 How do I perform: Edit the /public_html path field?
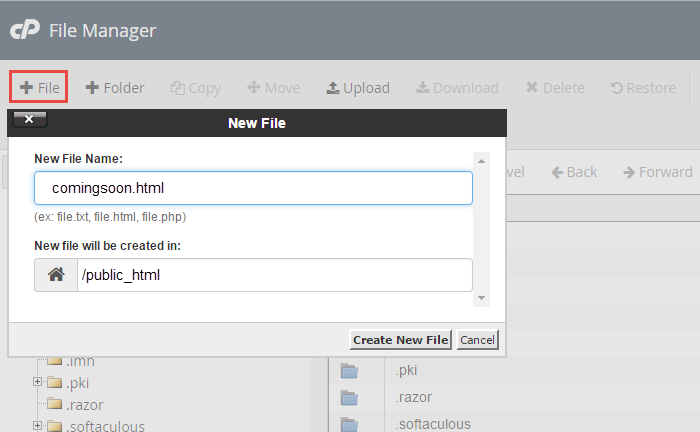pyautogui.click(x=274, y=275)
